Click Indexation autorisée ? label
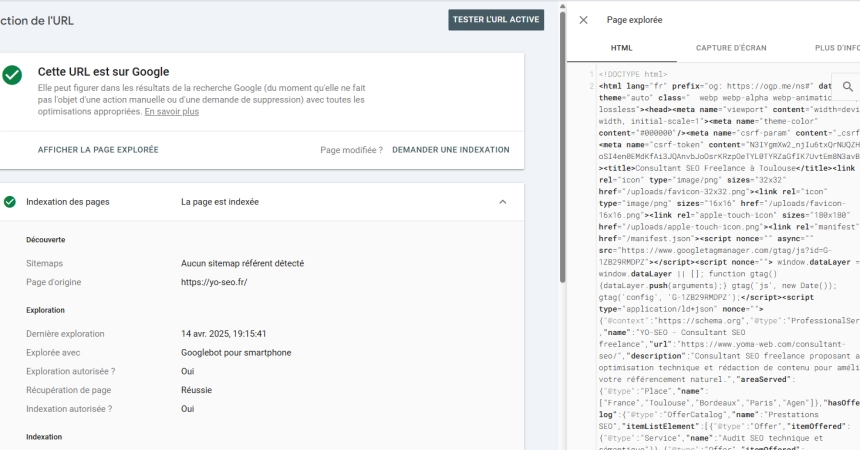The image size is (860, 450). (x=69, y=409)
